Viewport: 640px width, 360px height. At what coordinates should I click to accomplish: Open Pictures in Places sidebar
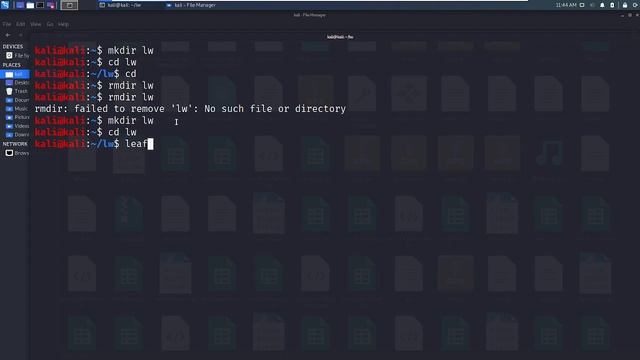tap(16, 118)
